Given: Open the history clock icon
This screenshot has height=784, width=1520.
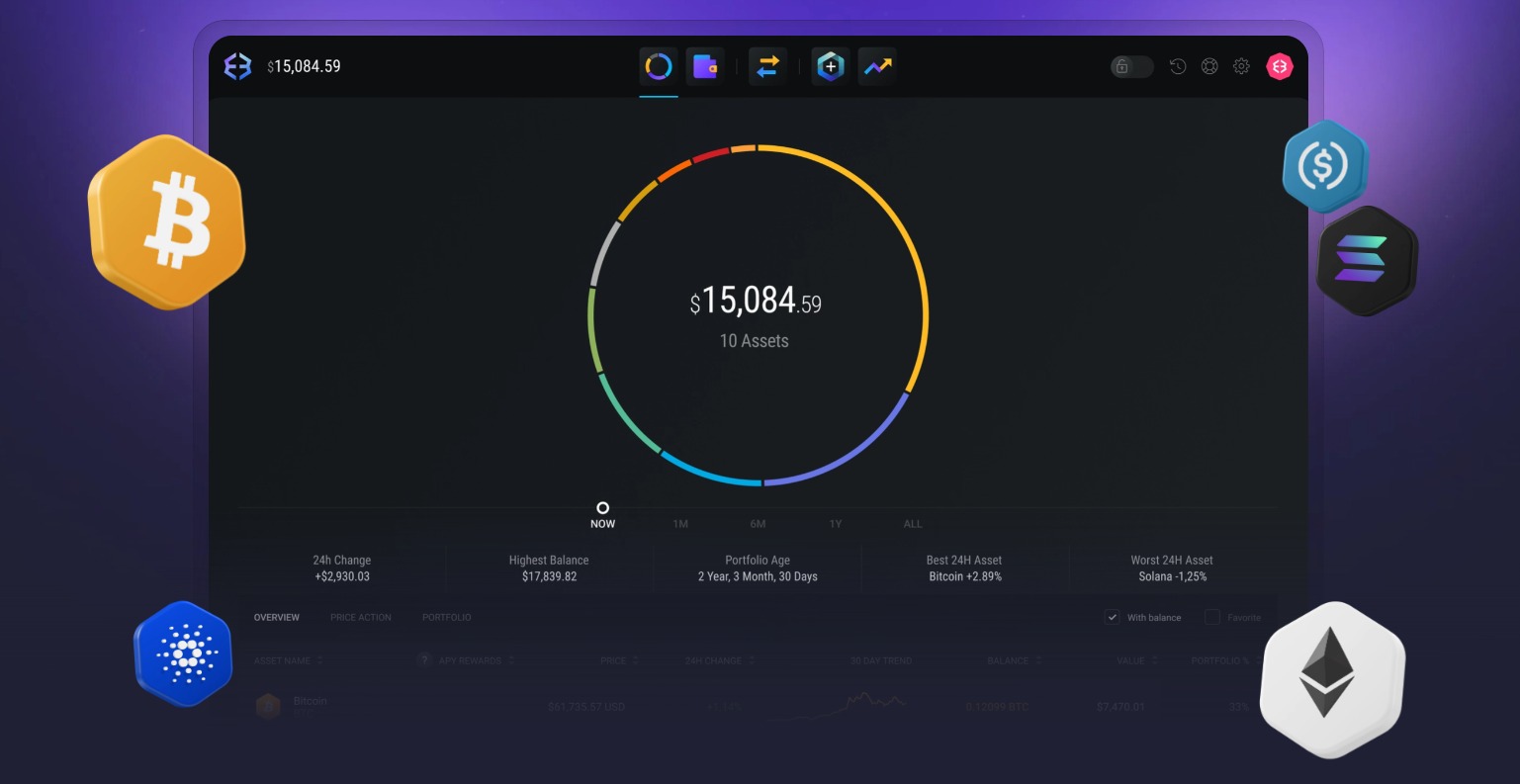Looking at the screenshot, I should [x=1176, y=65].
